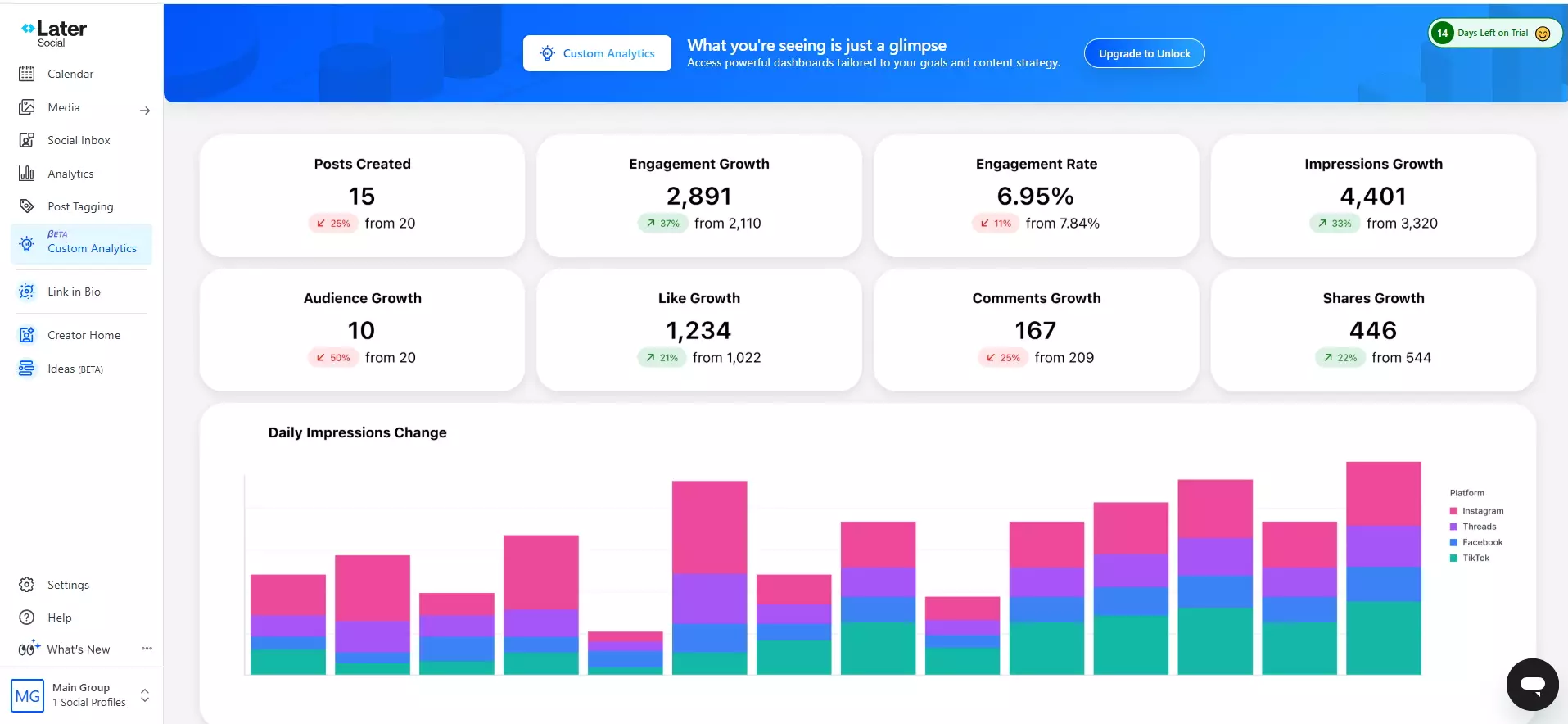Click the 33% increase badge under Impressions Growth

[x=1335, y=224]
